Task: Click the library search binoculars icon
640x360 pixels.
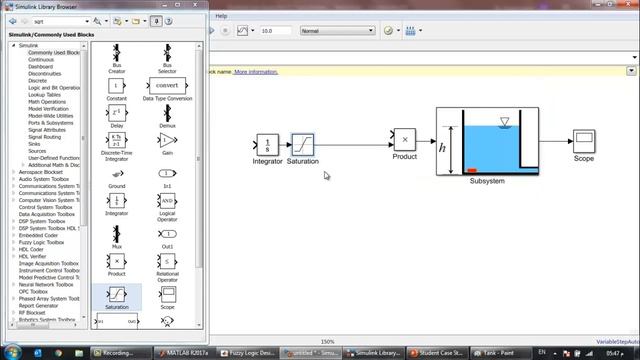Action: coord(97,21)
